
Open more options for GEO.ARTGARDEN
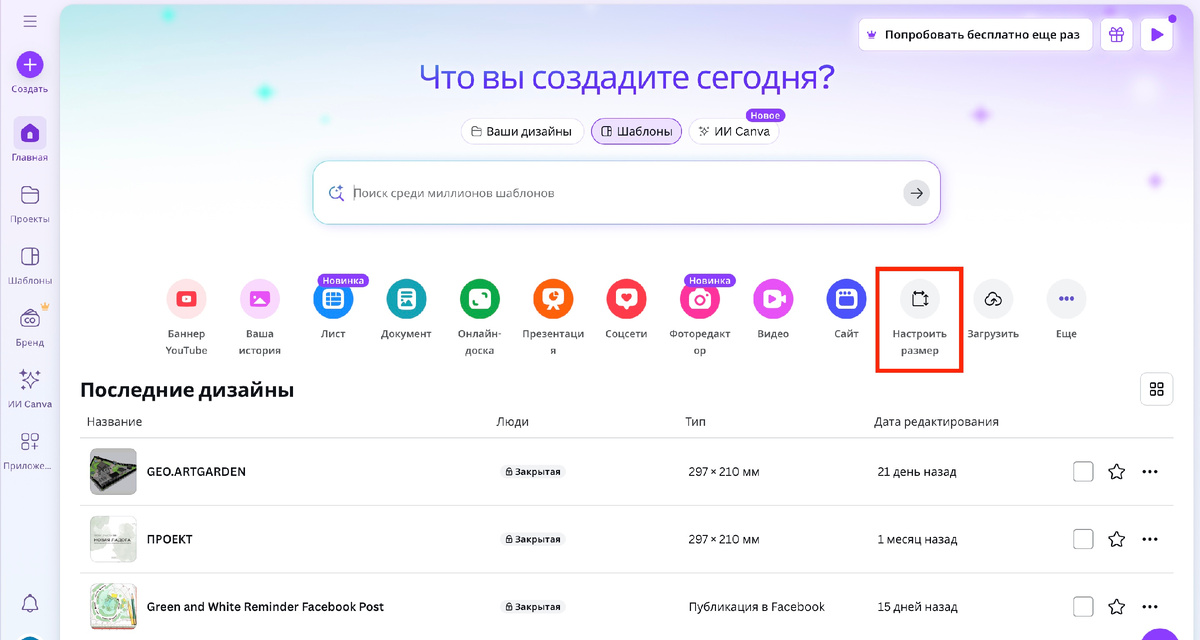1150,471
